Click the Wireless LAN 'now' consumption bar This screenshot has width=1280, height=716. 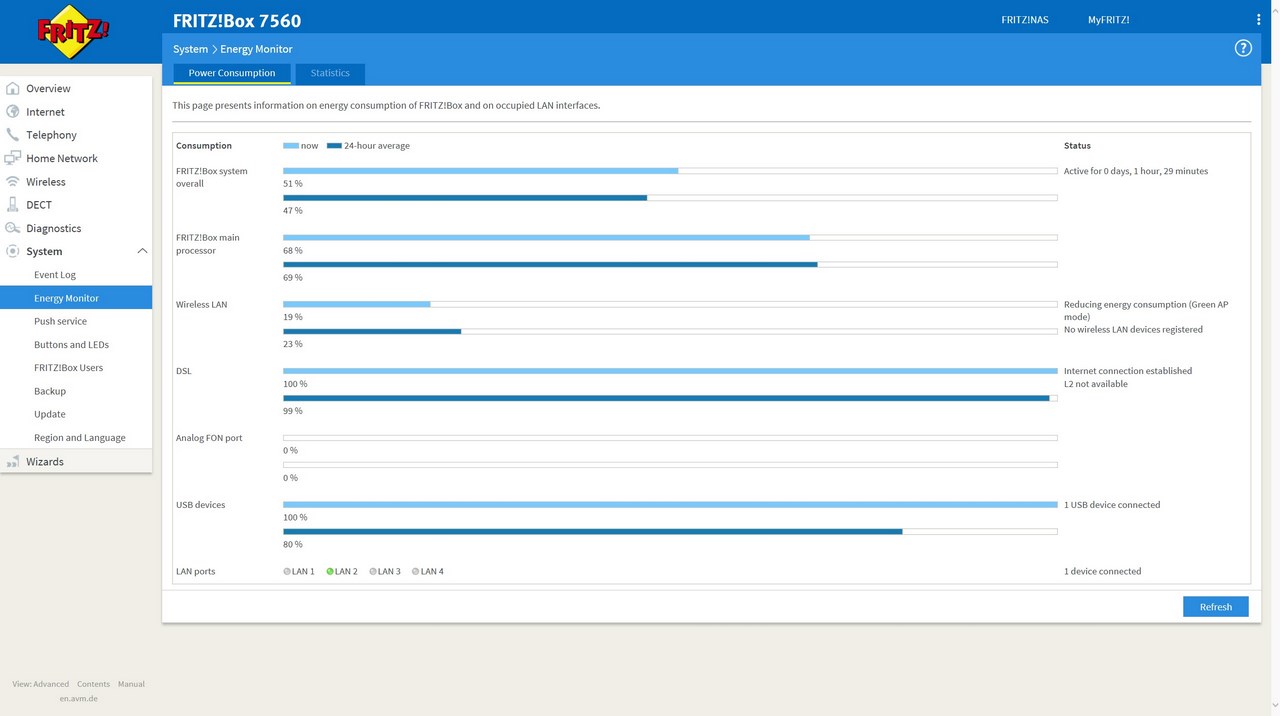(x=670, y=304)
